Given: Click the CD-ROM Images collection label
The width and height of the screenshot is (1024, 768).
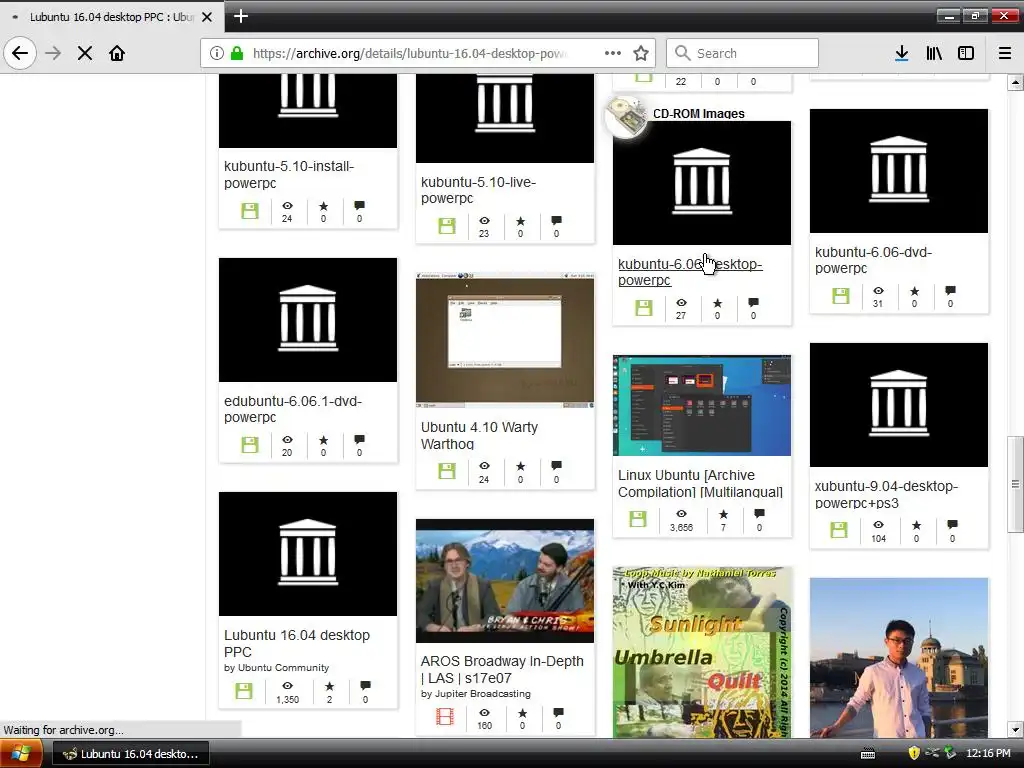Looking at the screenshot, I should (699, 114).
